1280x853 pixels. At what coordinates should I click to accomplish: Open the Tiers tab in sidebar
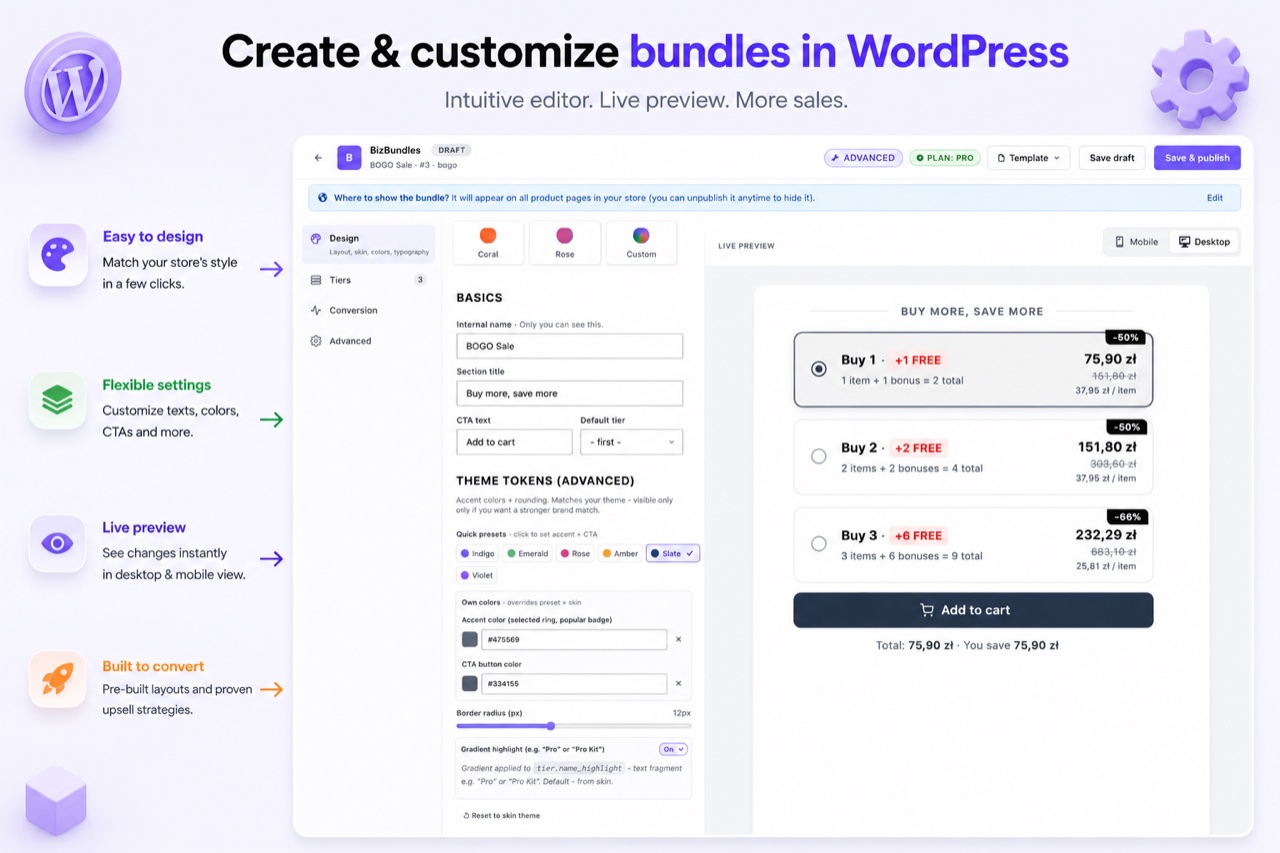click(369, 280)
